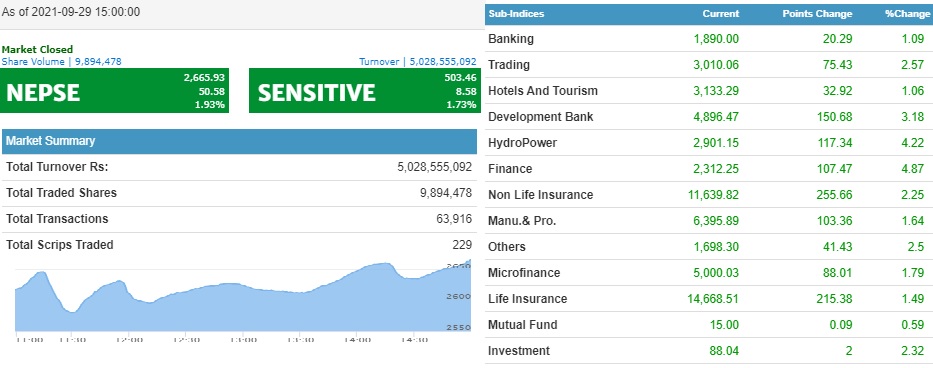Select the Share Volume 9,894,478 text
This screenshot has width=933, height=368.
tap(62, 61)
